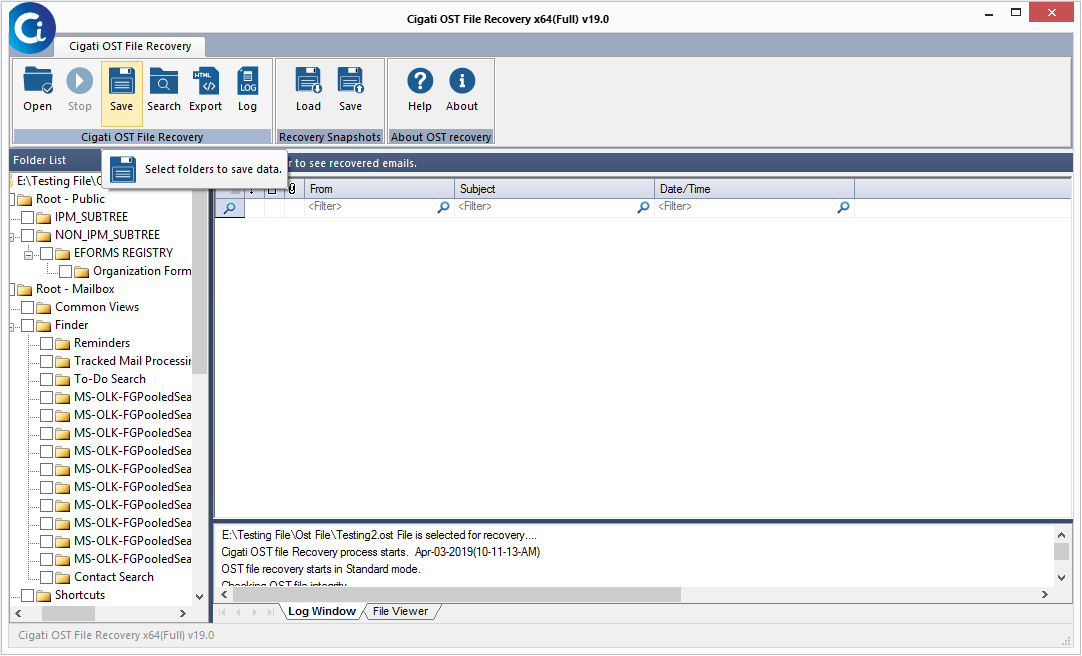1082x656 pixels.
Task: Click the log line 'OST file recovery starts in Standard mode.'
Action: point(321,569)
